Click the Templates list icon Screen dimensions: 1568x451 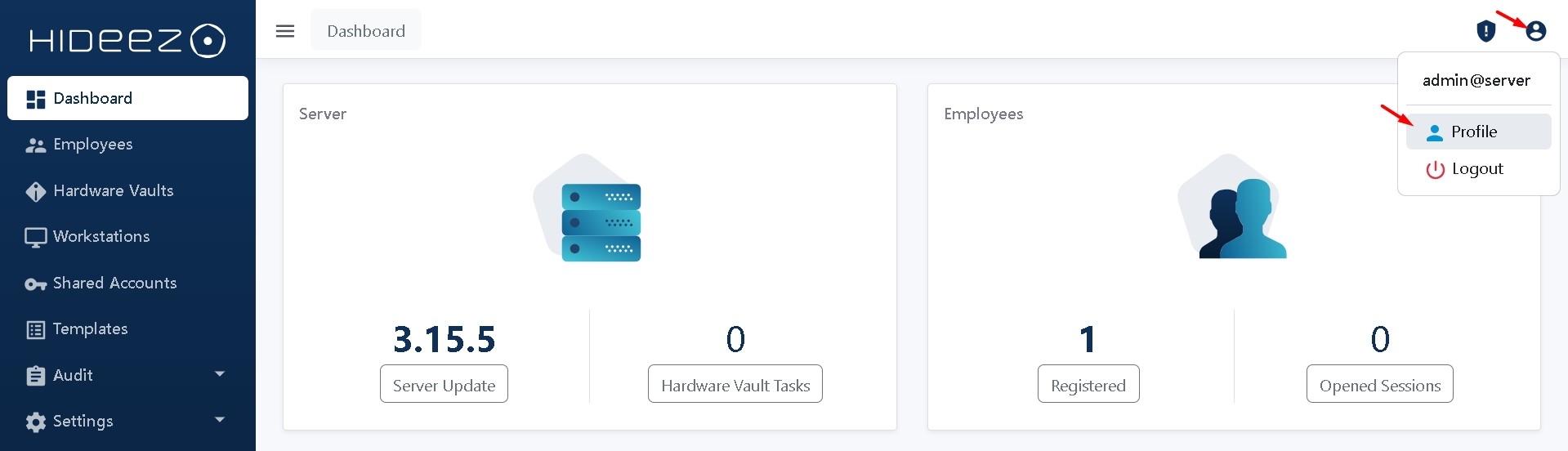35,329
